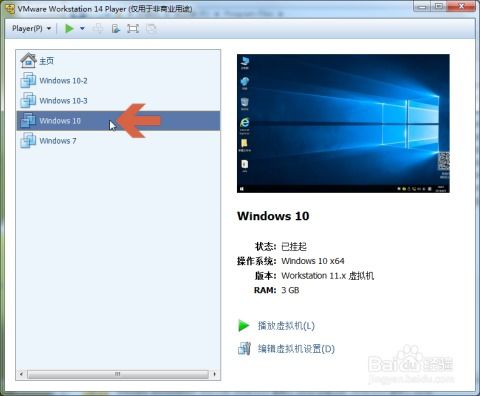Expand the power options dropdown arrow beside play
The width and height of the screenshot is (480, 396).
pyautogui.click(x=82, y=29)
